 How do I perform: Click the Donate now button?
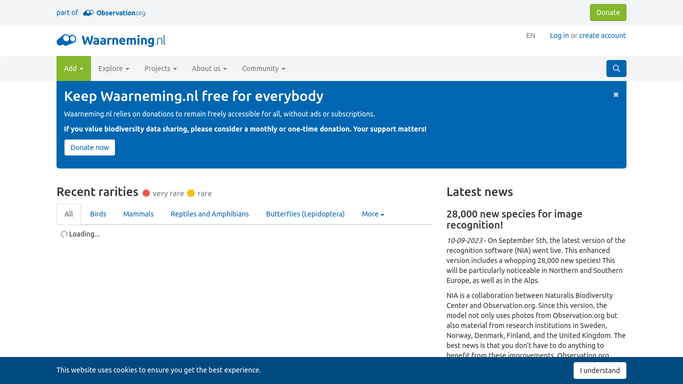[90, 148]
